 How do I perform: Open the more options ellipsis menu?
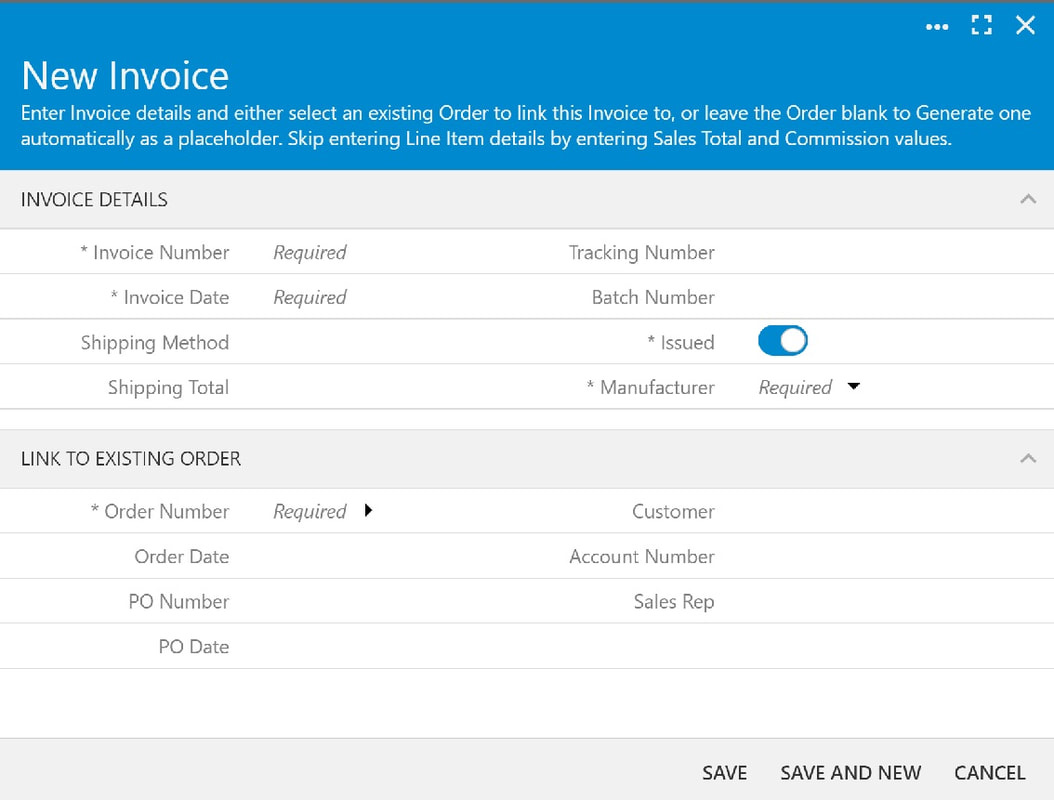coord(936,26)
